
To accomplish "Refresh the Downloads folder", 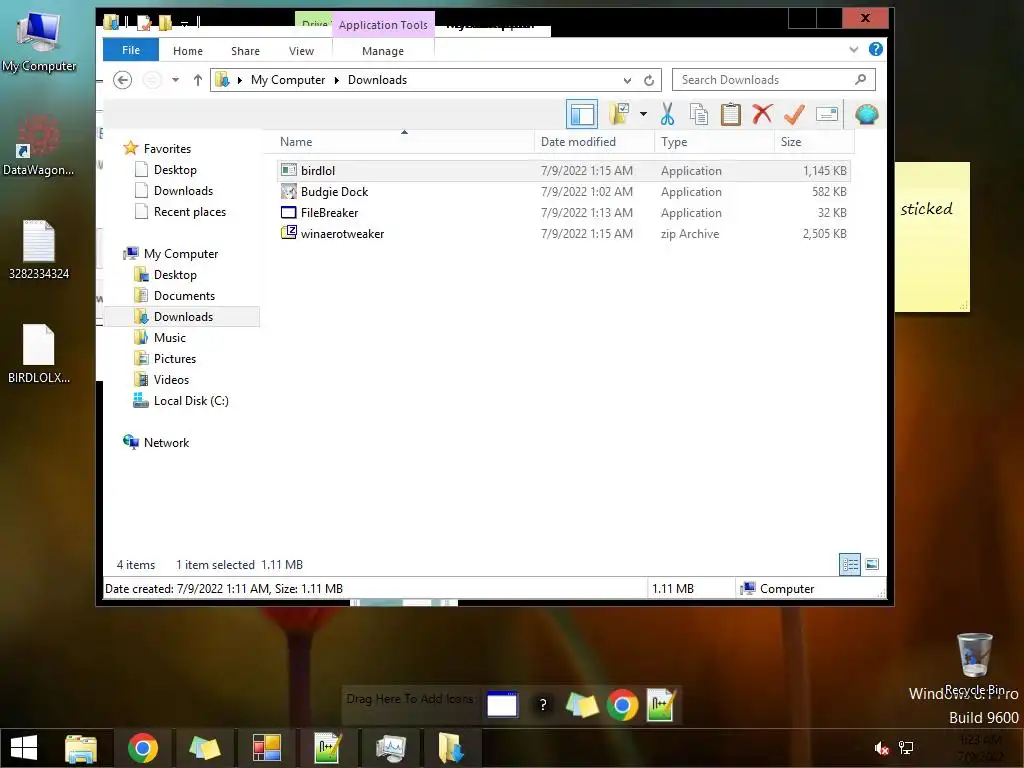I will point(648,80).
